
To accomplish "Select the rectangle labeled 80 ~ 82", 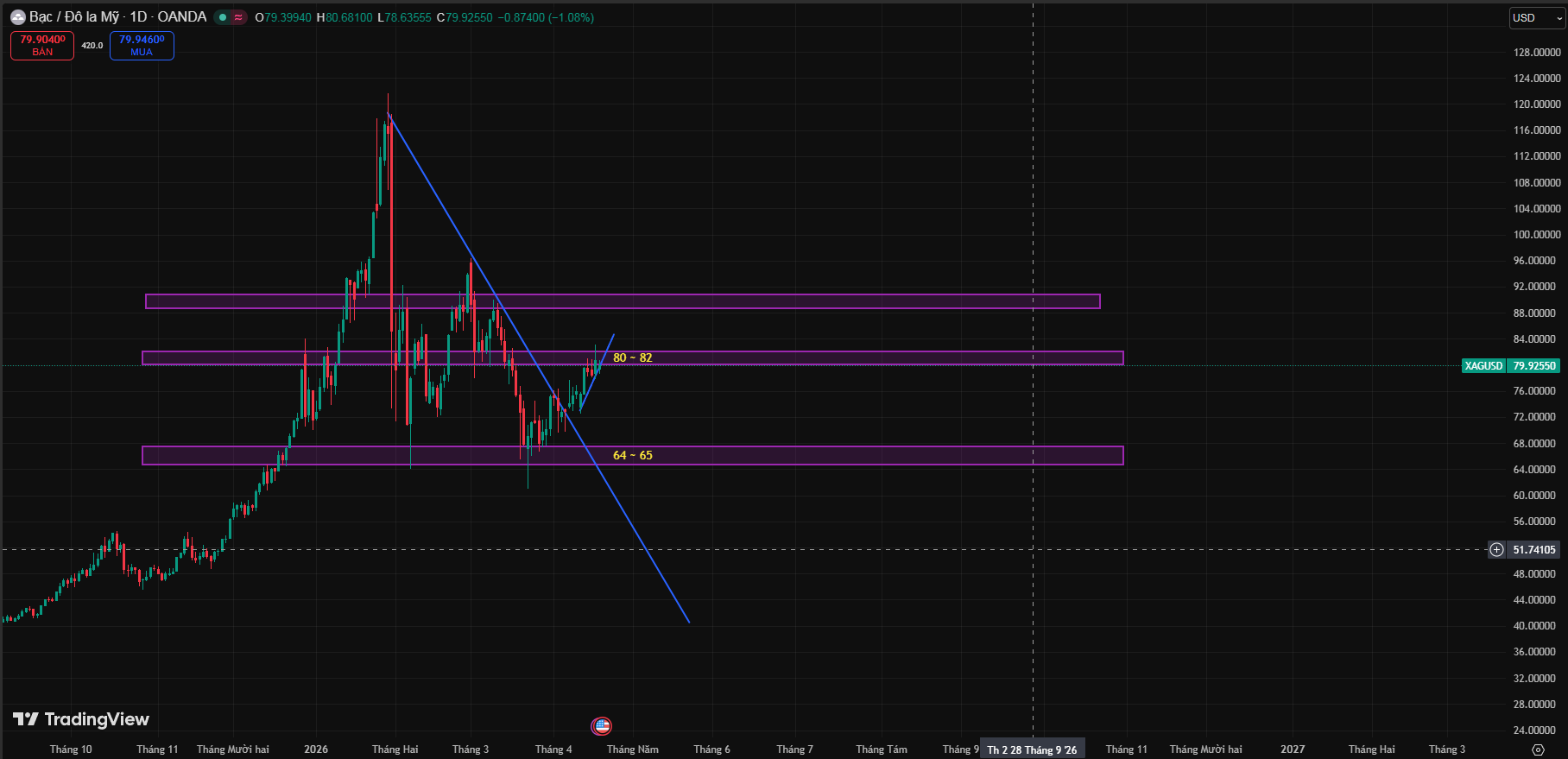I will coord(633,357).
